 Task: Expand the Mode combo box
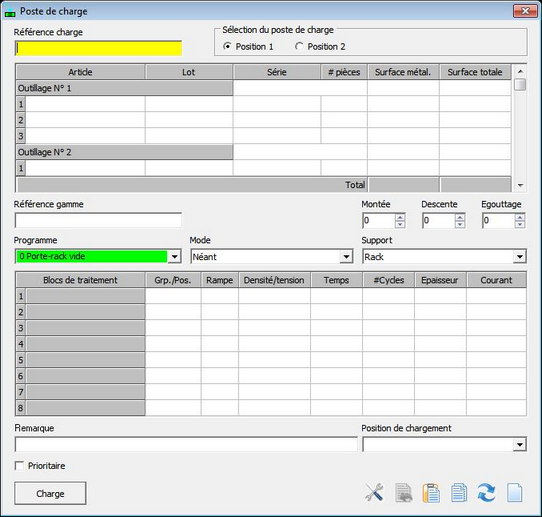point(346,256)
